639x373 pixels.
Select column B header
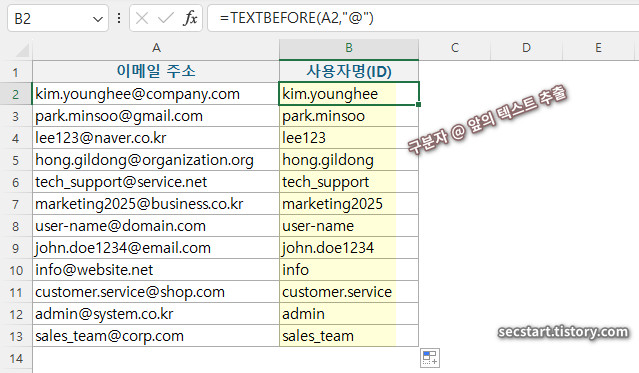point(349,48)
